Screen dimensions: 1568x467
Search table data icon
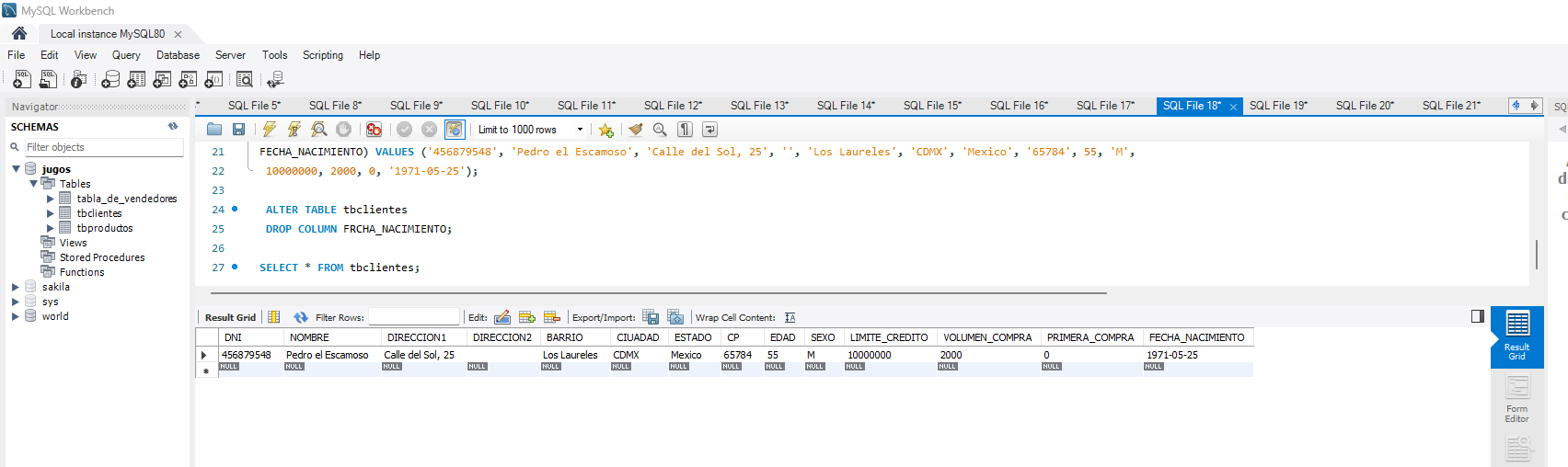[244, 80]
